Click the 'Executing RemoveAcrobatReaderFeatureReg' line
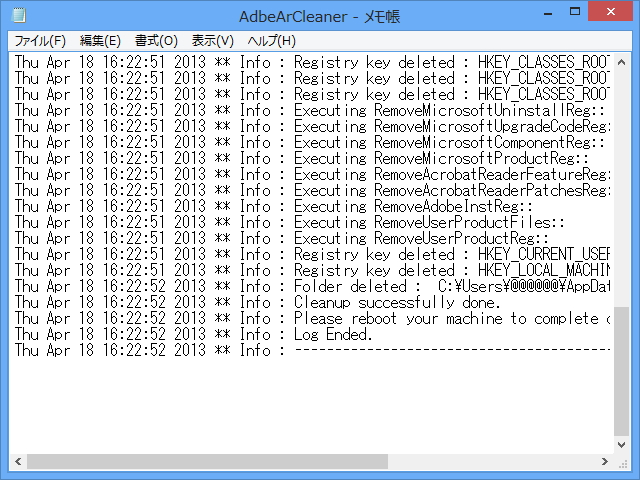Image resolution: width=640 pixels, height=480 pixels. pyautogui.click(x=312, y=174)
